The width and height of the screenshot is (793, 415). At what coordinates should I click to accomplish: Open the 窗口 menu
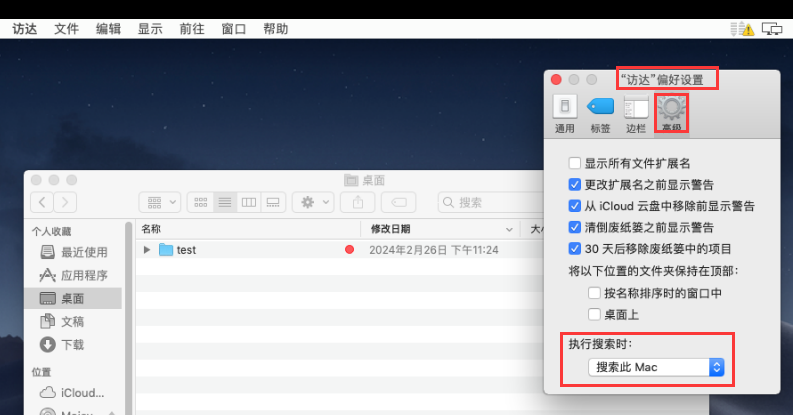pyautogui.click(x=234, y=29)
